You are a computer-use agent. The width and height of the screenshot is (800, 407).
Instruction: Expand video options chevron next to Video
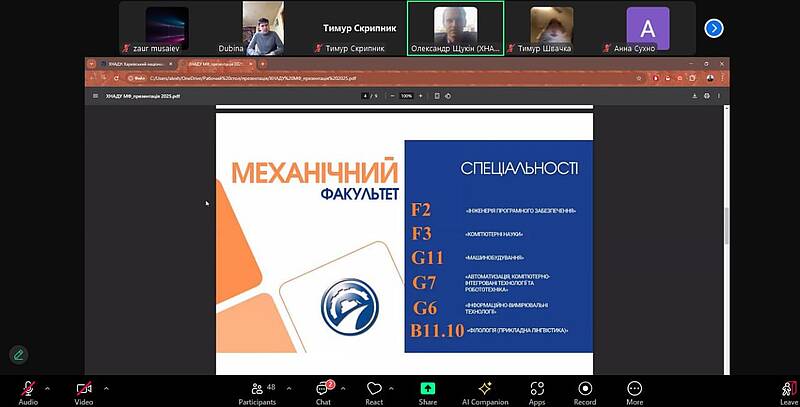tap(106, 389)
